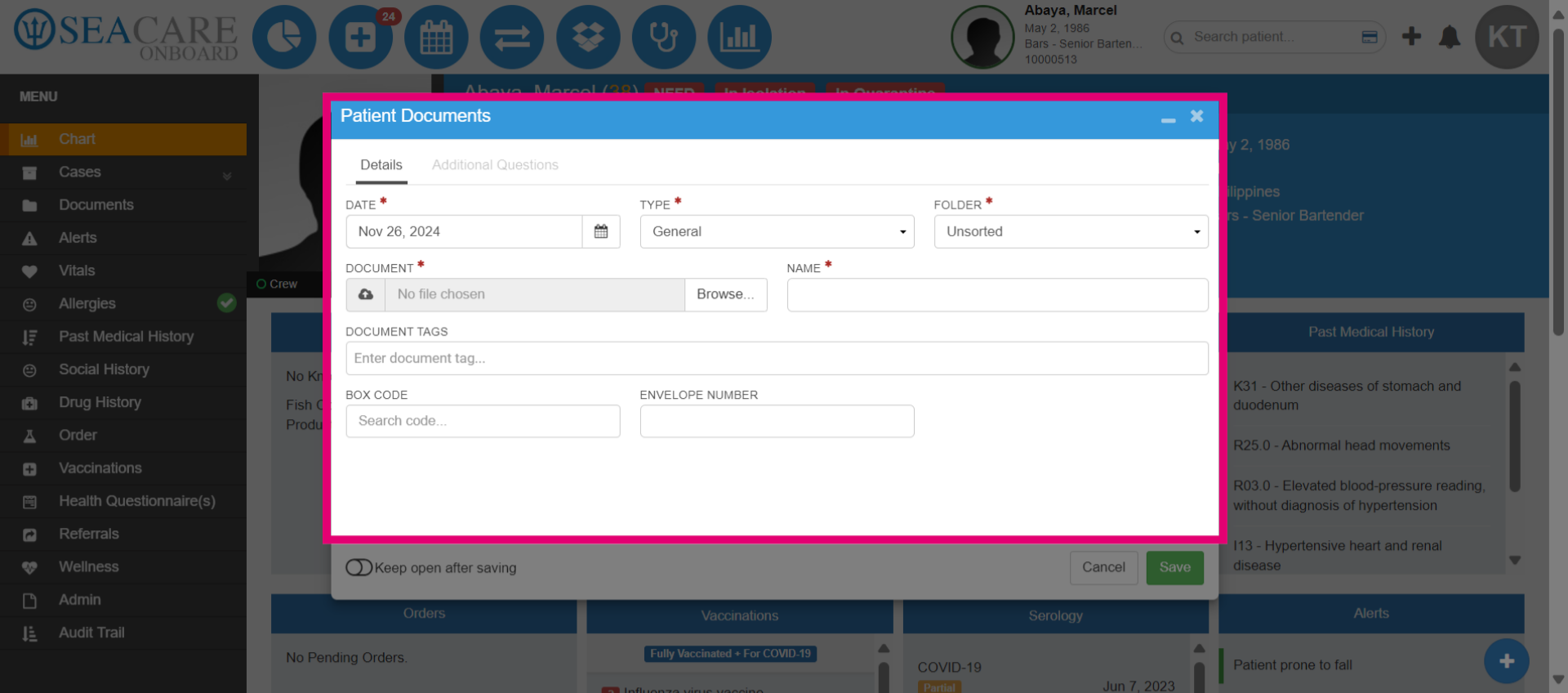The width and height of the screenshot is (1568, 693).
Task: Click the plus icon beside patient search
Action: (x=1411, y=36)
